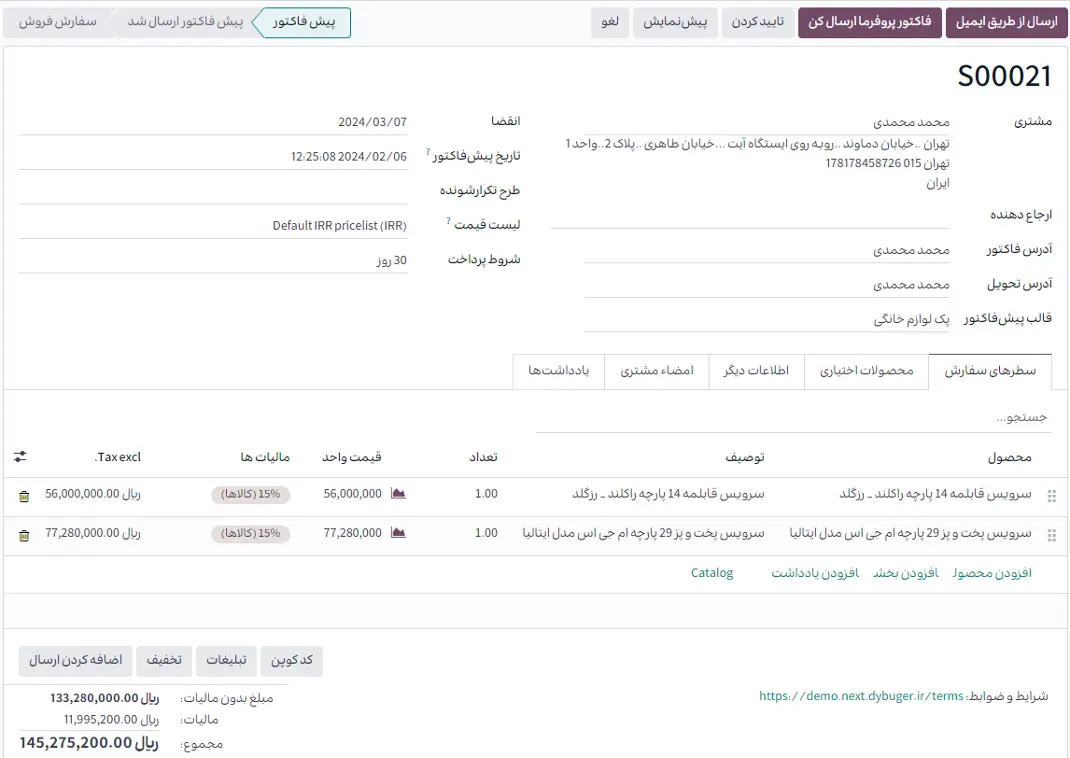This screenshot has height=758, width=1070.
Task: Click the 15% tax tag on first line
Action: [x=250, y=494]
